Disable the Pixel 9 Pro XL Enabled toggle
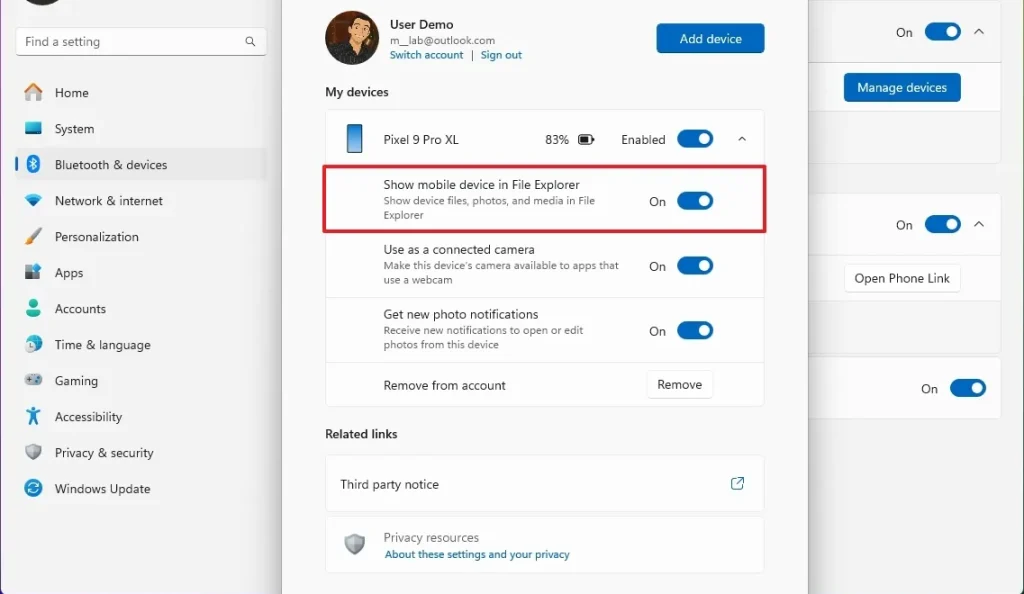Viewport: 1024px width, 594px height. 695,138
